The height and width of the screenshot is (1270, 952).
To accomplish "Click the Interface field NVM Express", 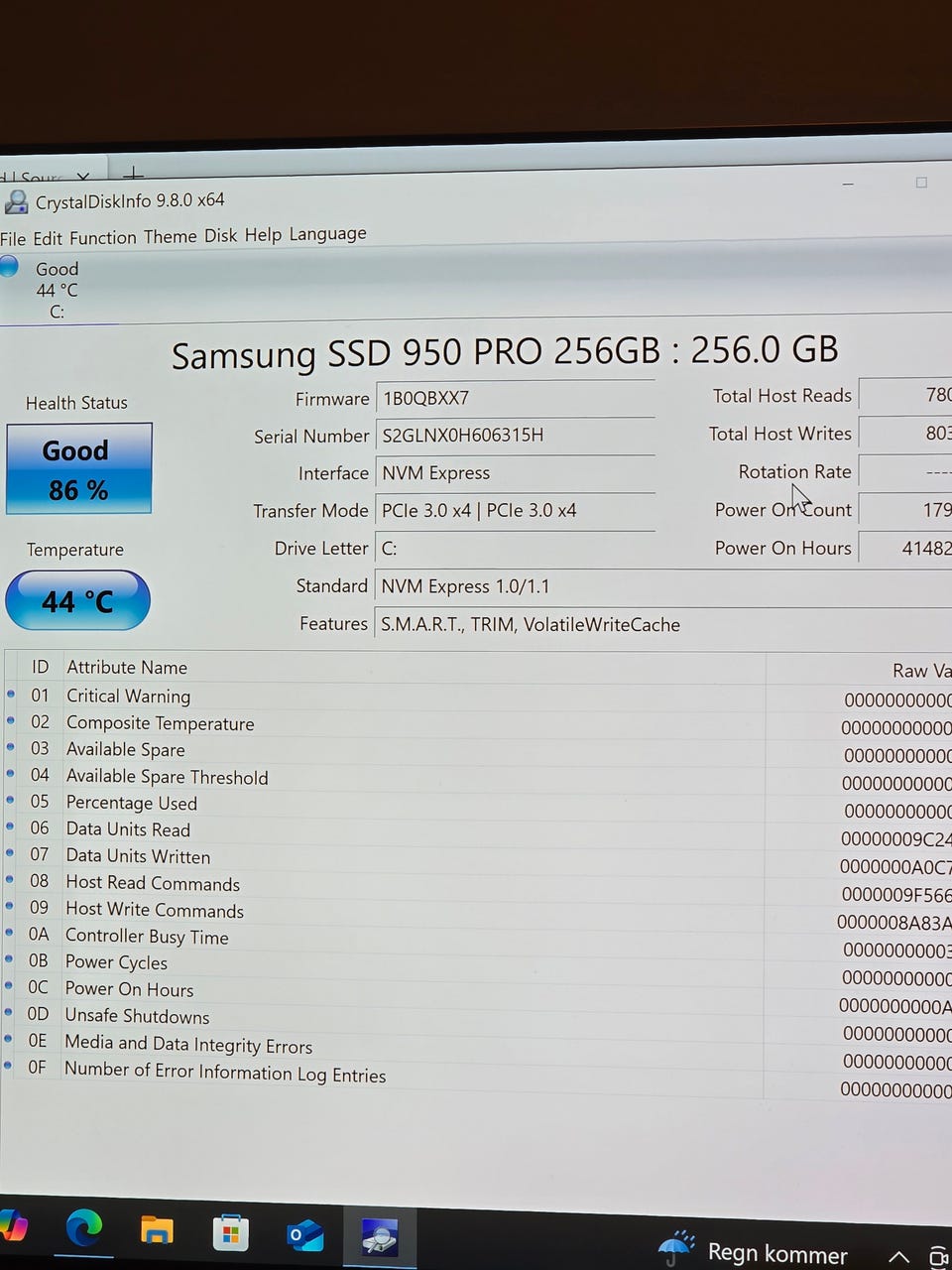I will (x=515, y=473).
